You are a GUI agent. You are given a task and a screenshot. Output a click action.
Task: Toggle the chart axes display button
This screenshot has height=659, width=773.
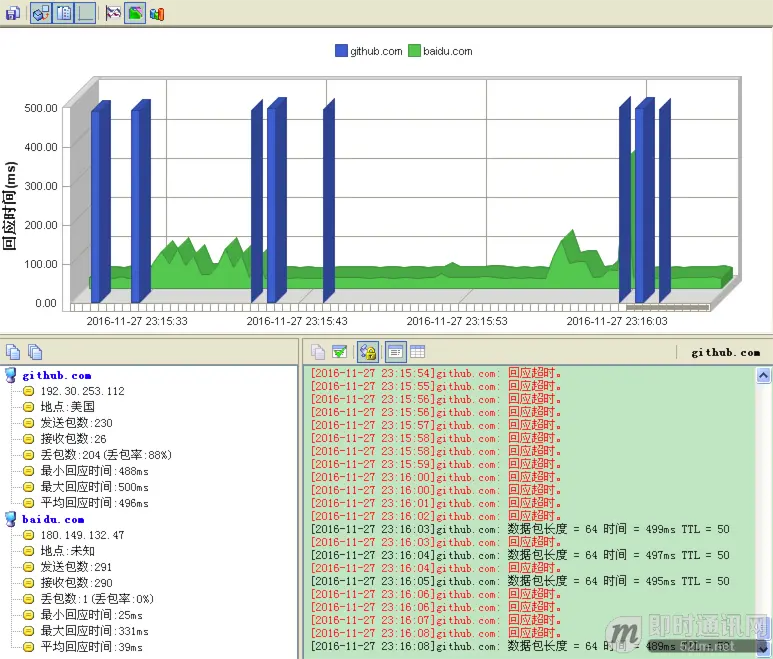pos(85,13)
